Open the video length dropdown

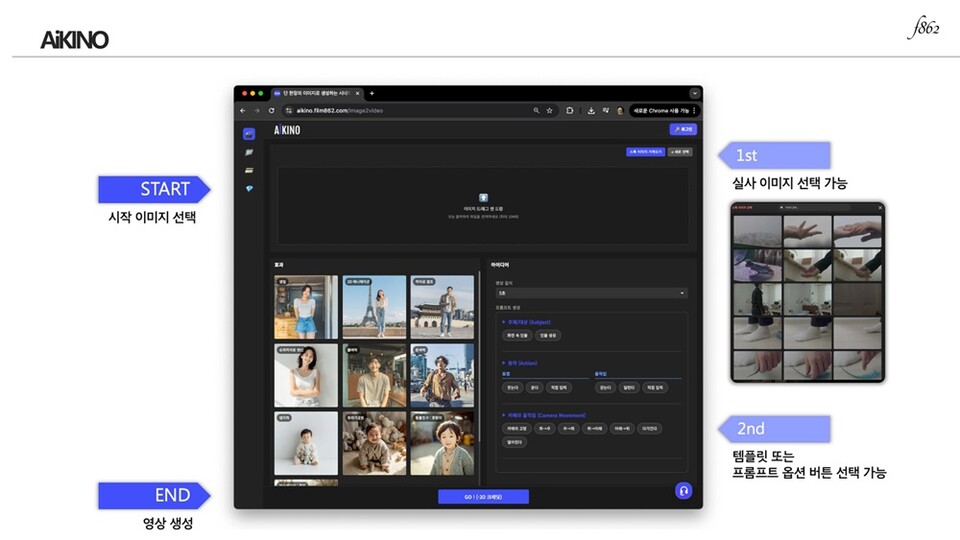[x=591, y=293]
